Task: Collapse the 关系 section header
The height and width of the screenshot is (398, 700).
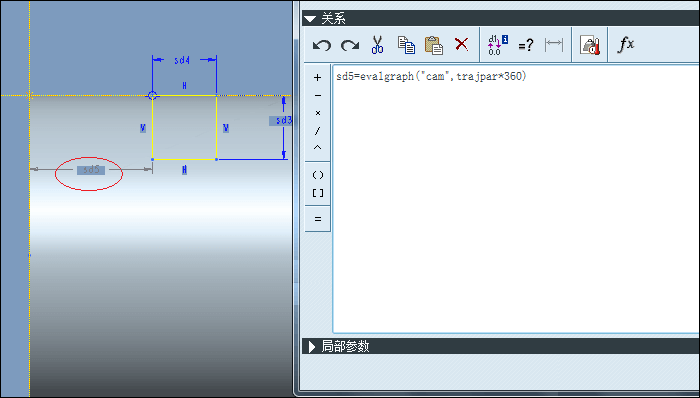Action: 310,19
